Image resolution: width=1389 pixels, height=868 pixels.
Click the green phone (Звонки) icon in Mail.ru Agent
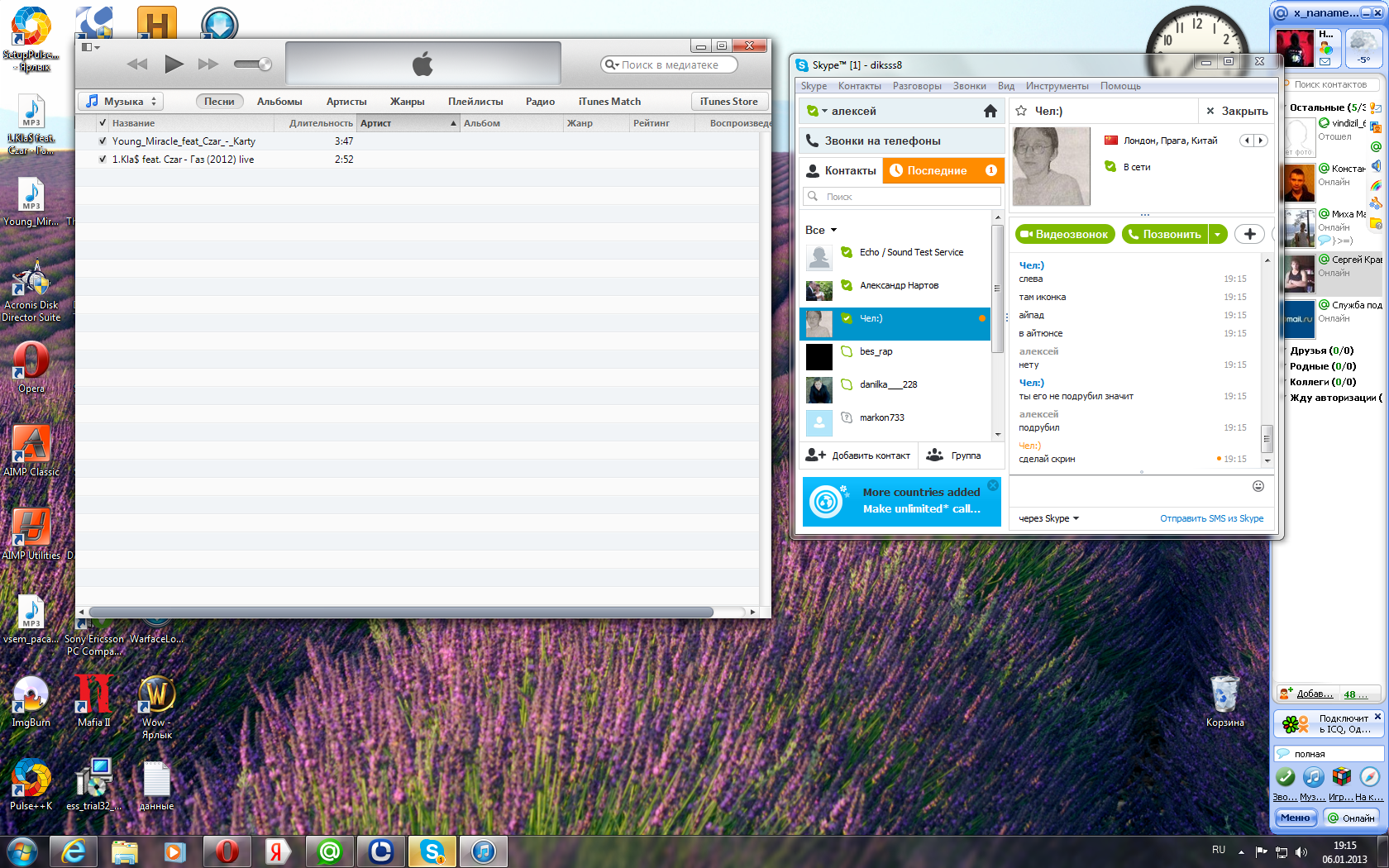(1285, 777)
